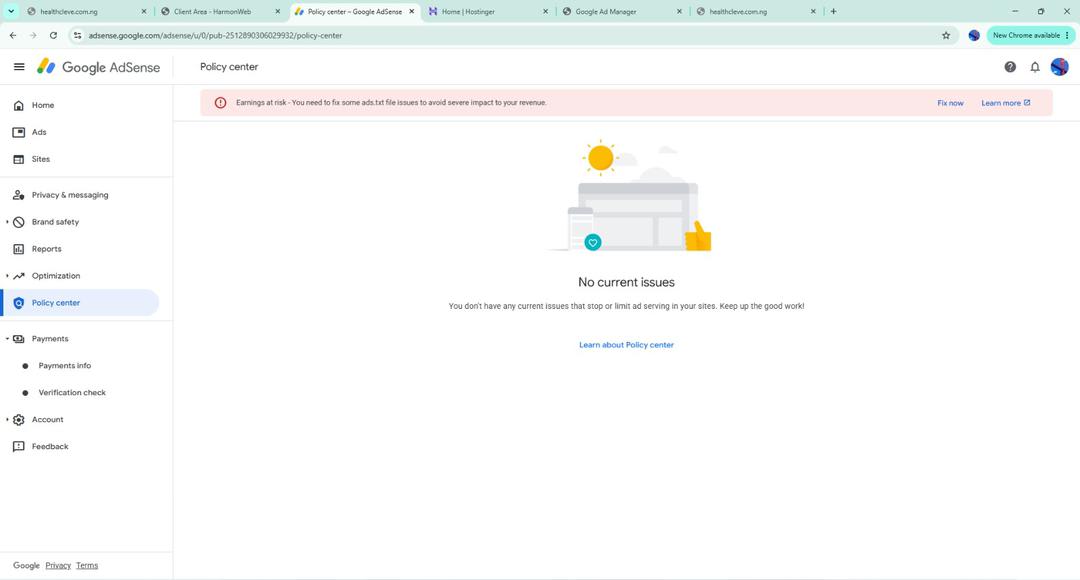View site information icon in address bar
The image size is (1080, 580).
click(x=77, y=35)
